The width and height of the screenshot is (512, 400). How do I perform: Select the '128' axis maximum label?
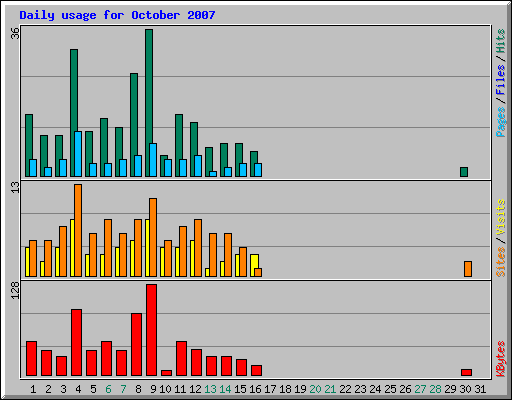pos(15,290)
